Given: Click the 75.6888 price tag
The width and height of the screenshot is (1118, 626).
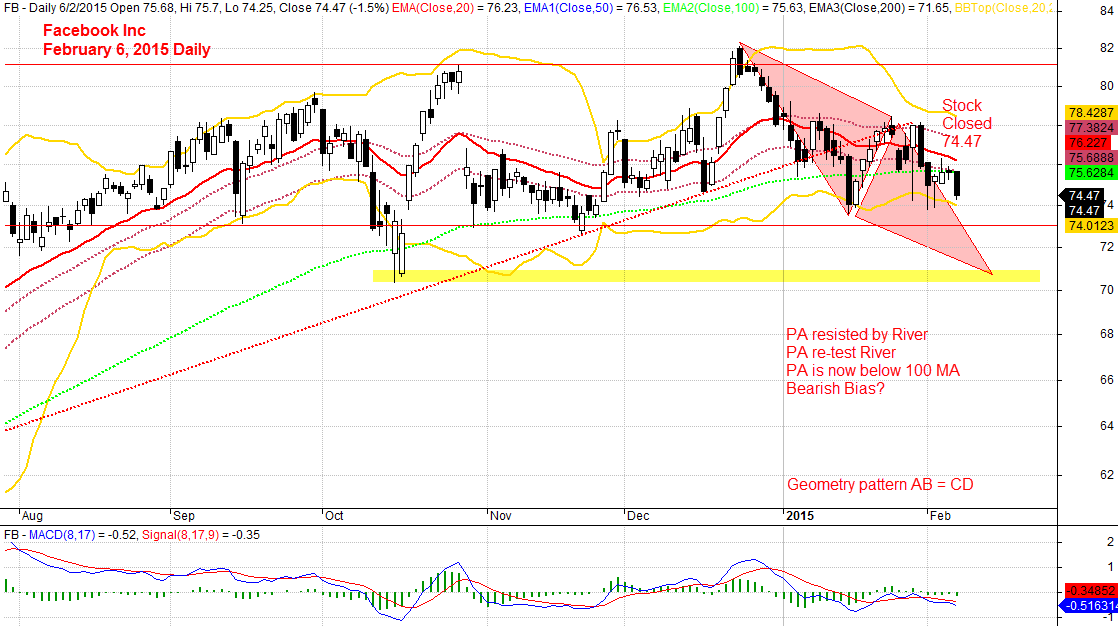Looking at the screenshot, I should pos(1091,158).
